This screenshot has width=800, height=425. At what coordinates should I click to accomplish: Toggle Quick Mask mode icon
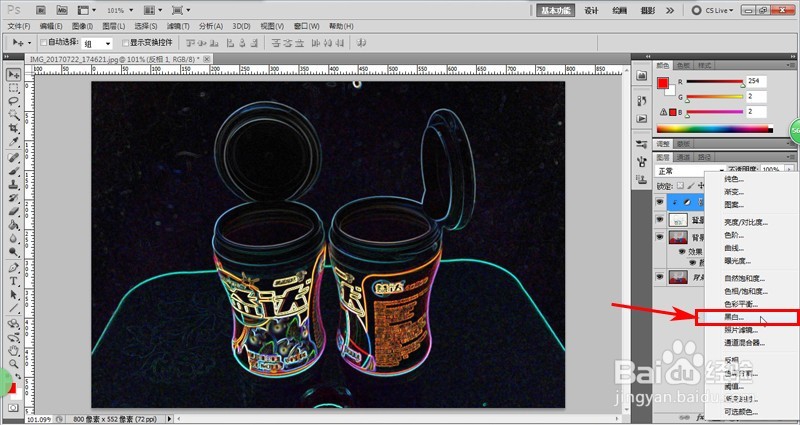13,408
